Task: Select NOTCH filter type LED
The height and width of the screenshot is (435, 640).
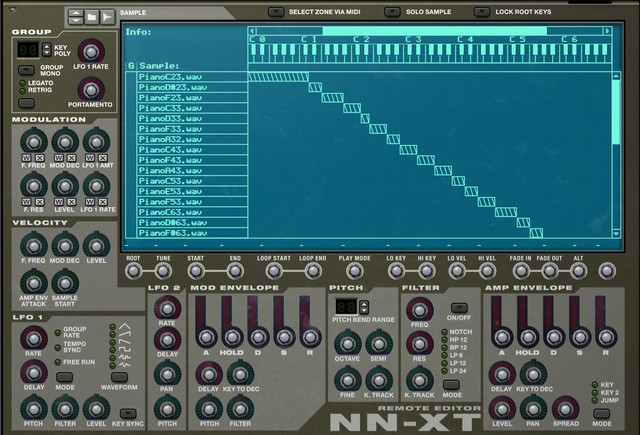Action: tap(444, 332)
